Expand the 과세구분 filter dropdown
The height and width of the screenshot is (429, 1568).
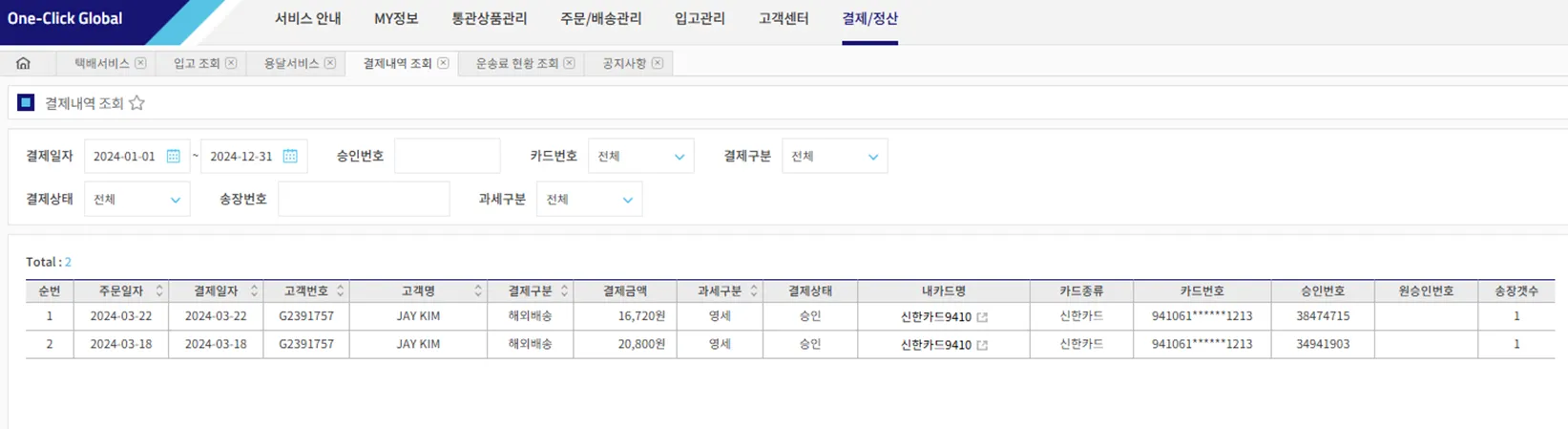click(x=589, y=199)
